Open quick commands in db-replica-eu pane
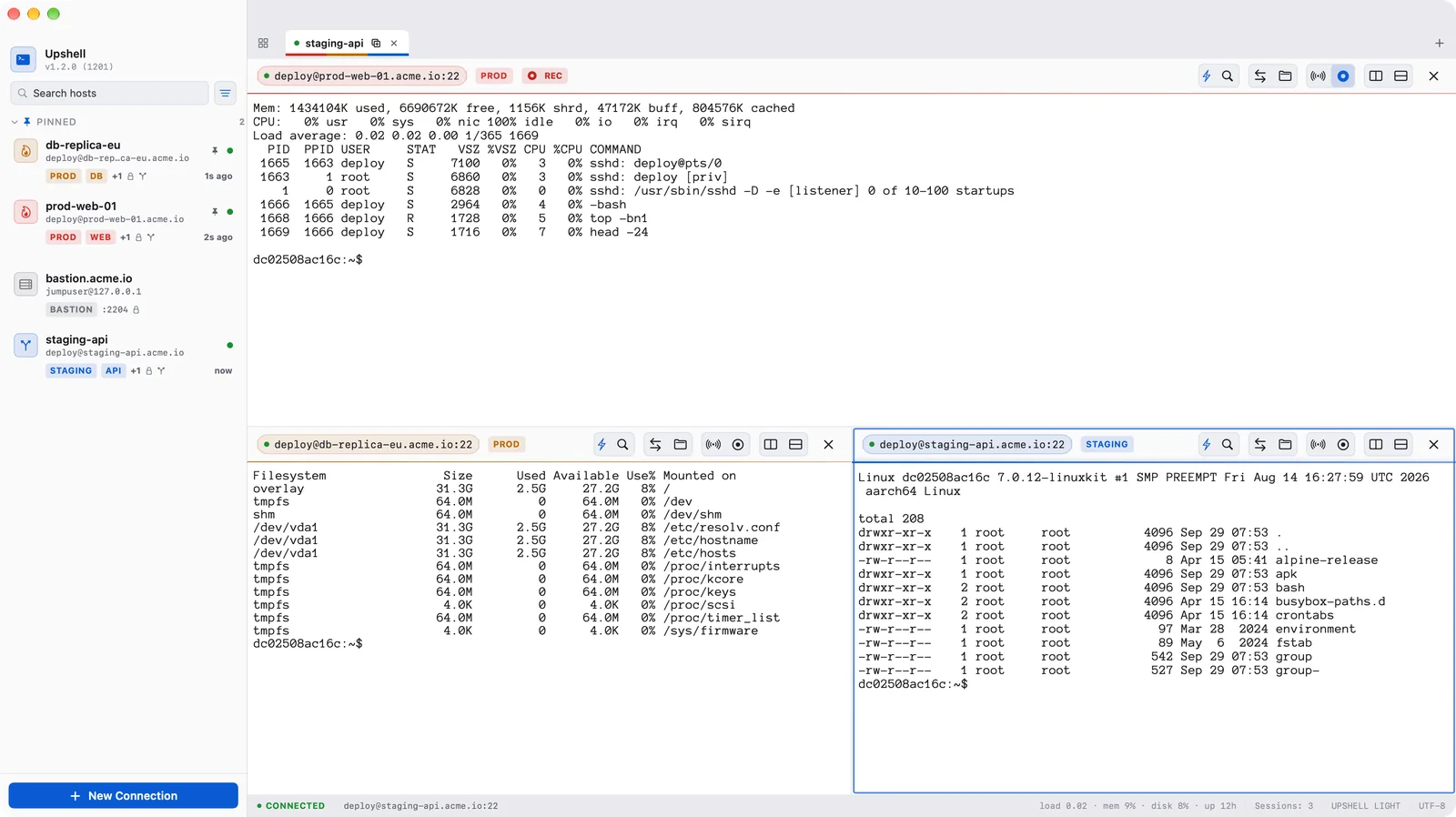 coord(602,445)
